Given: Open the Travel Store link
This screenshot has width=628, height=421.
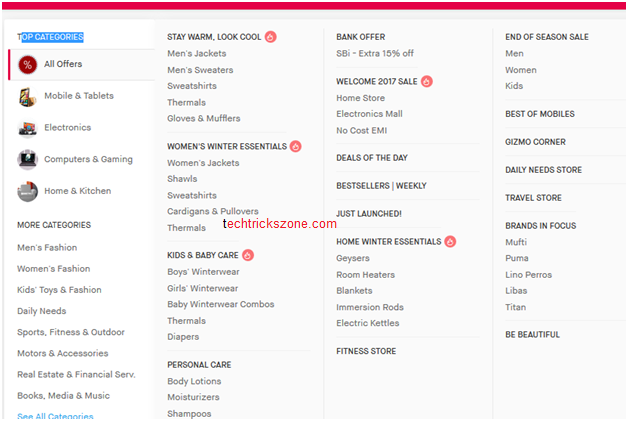Looking at the screenshot, I should (533, 198).
